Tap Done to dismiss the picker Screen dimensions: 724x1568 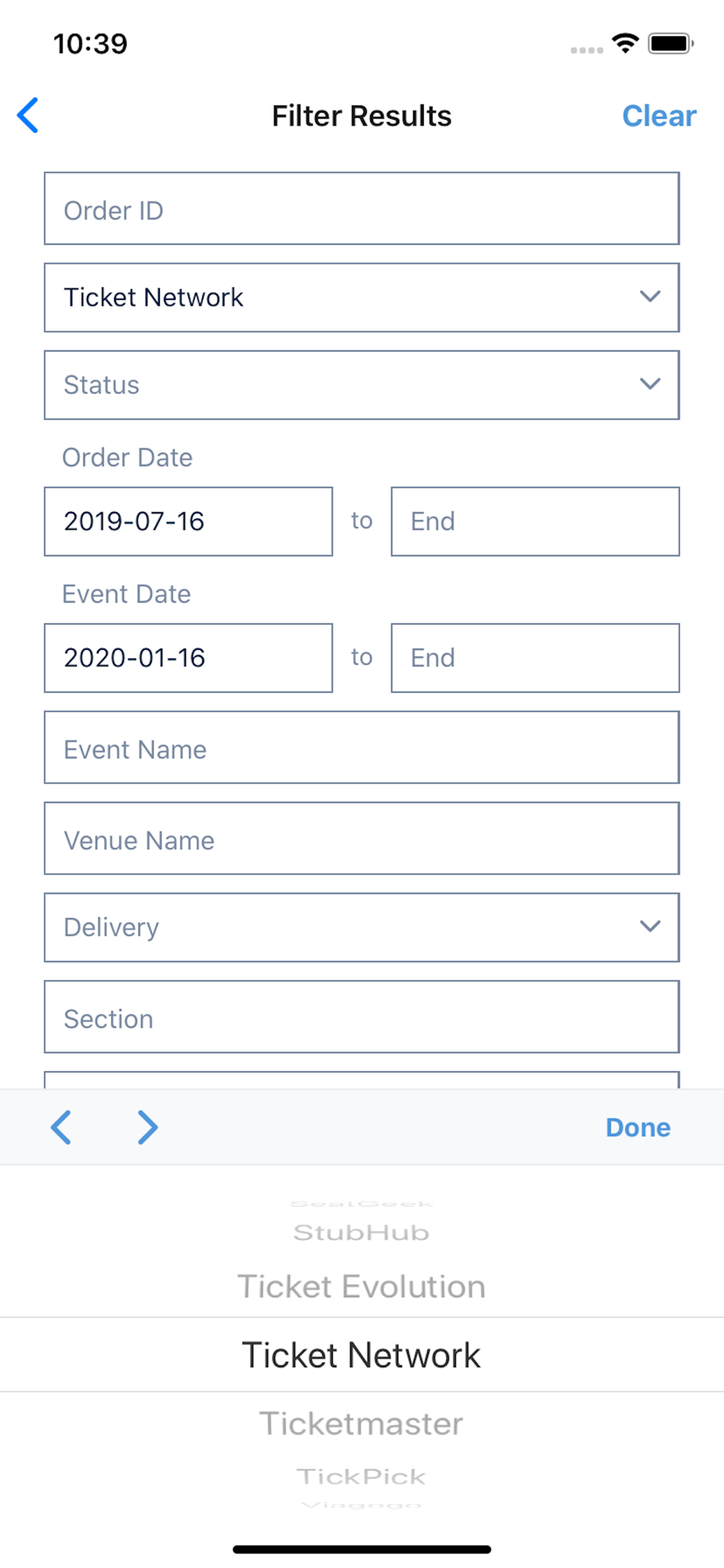coord(638,1127)
